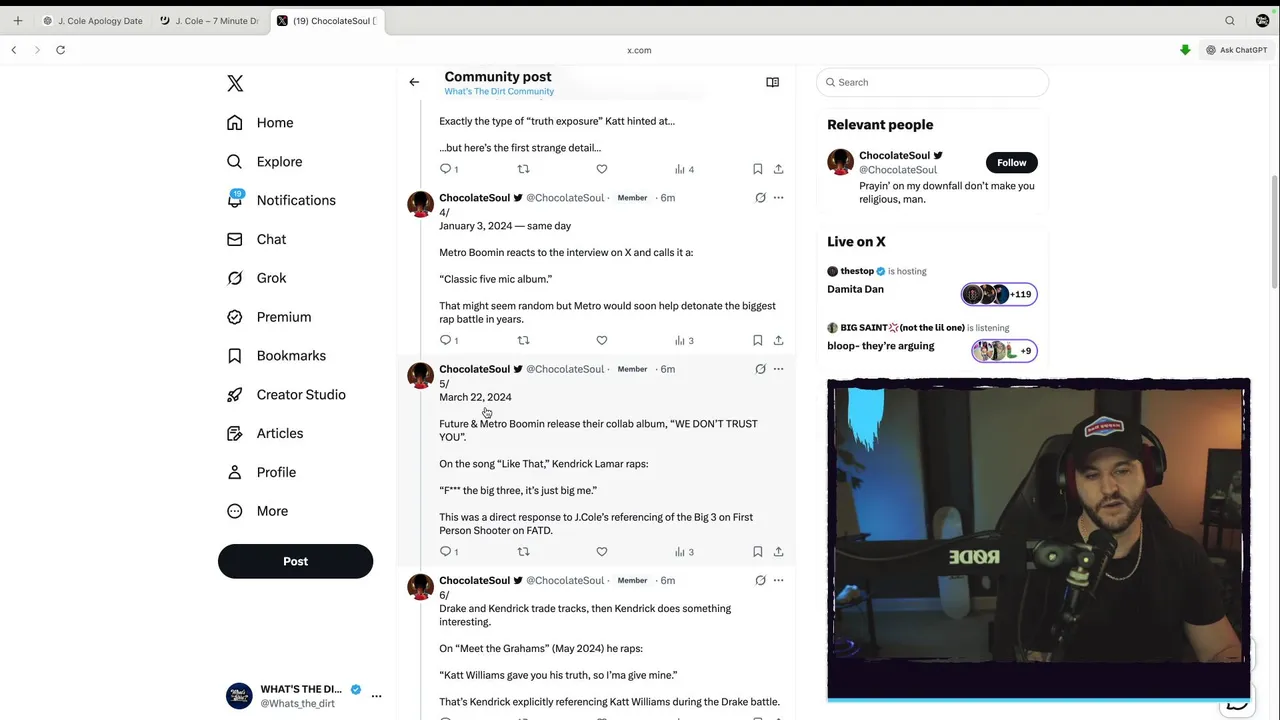Open more options on the 6/ post

[x=778, y=581]
